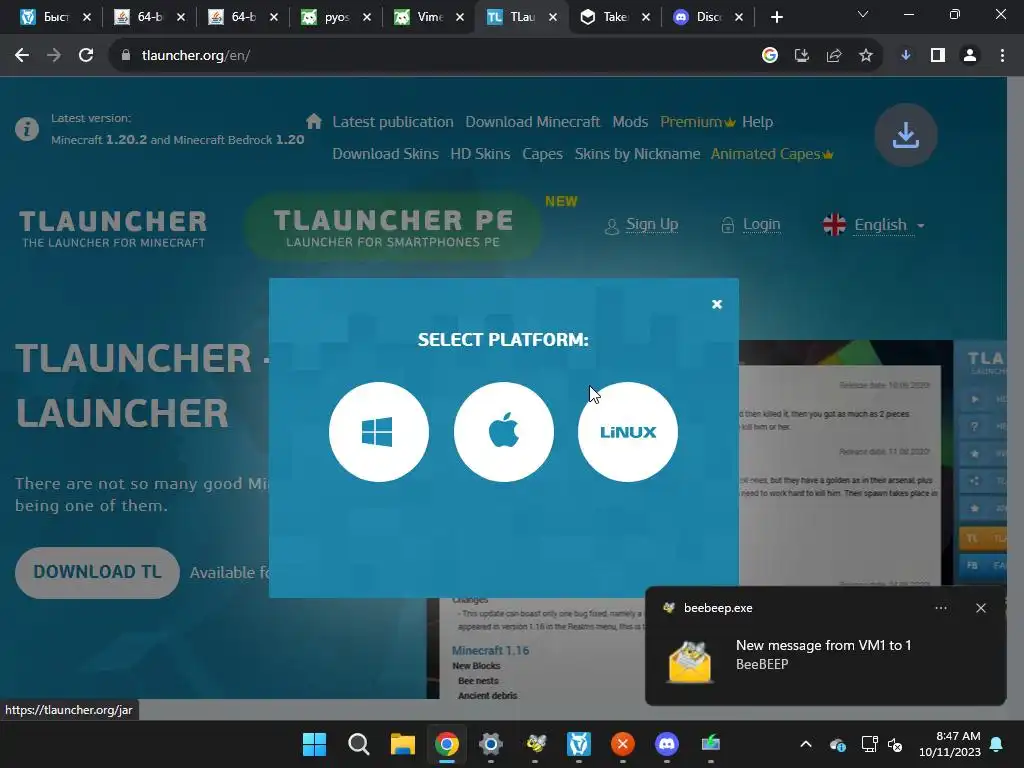Click the round download icon on the page

tap(906, 135)
